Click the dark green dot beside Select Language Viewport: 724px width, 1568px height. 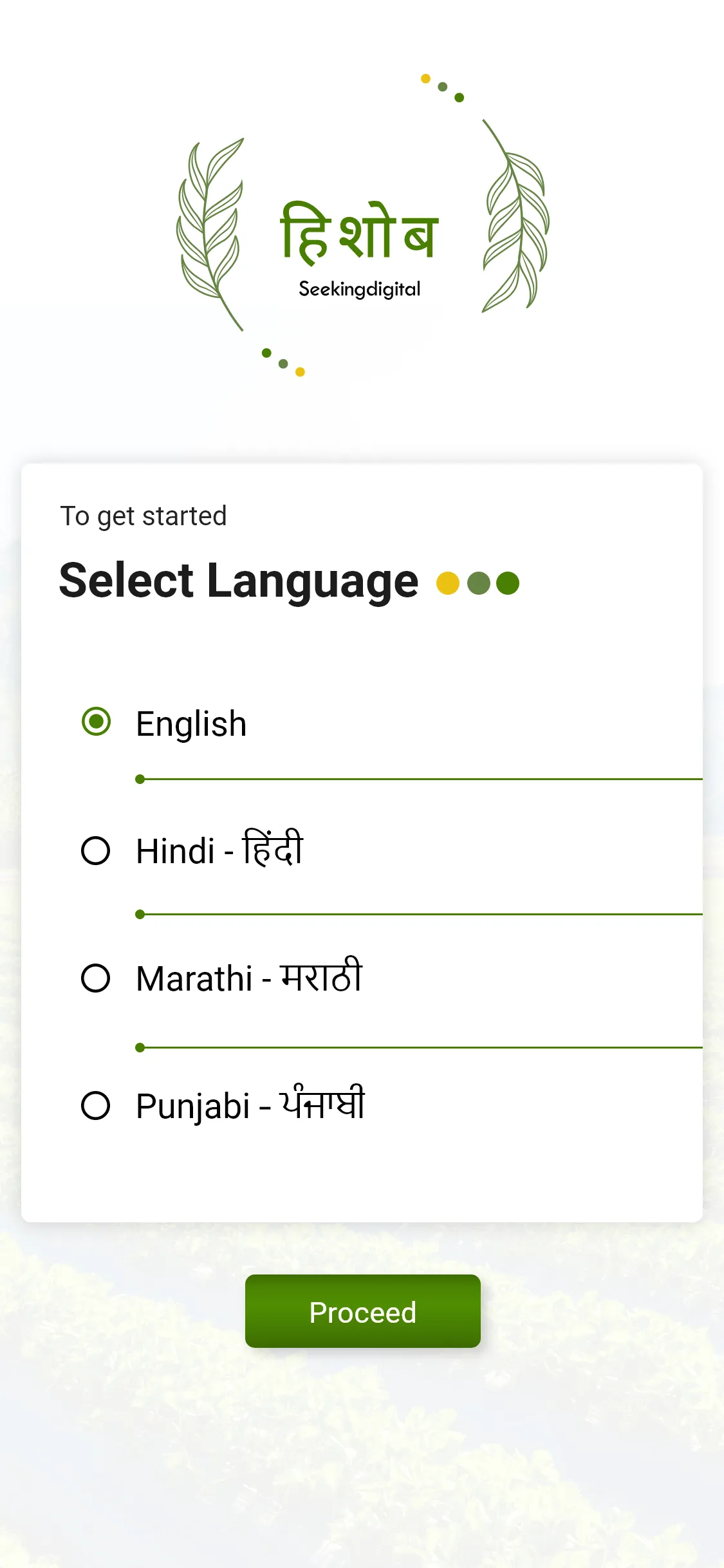click(508, 581)
